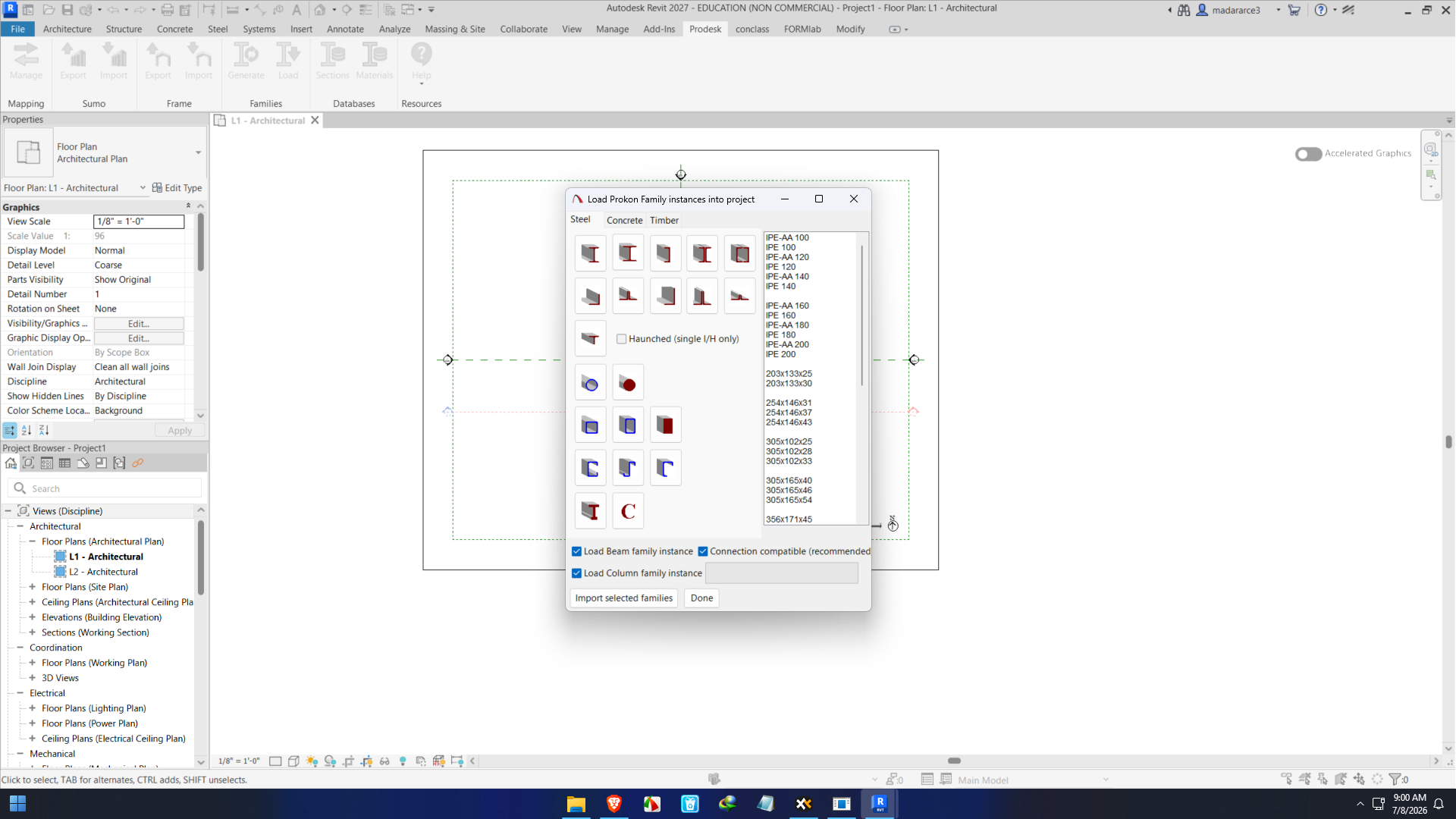Collapse the Electrical discipline node
Viewport: 1456px width, 819px height.
(20, 693)
